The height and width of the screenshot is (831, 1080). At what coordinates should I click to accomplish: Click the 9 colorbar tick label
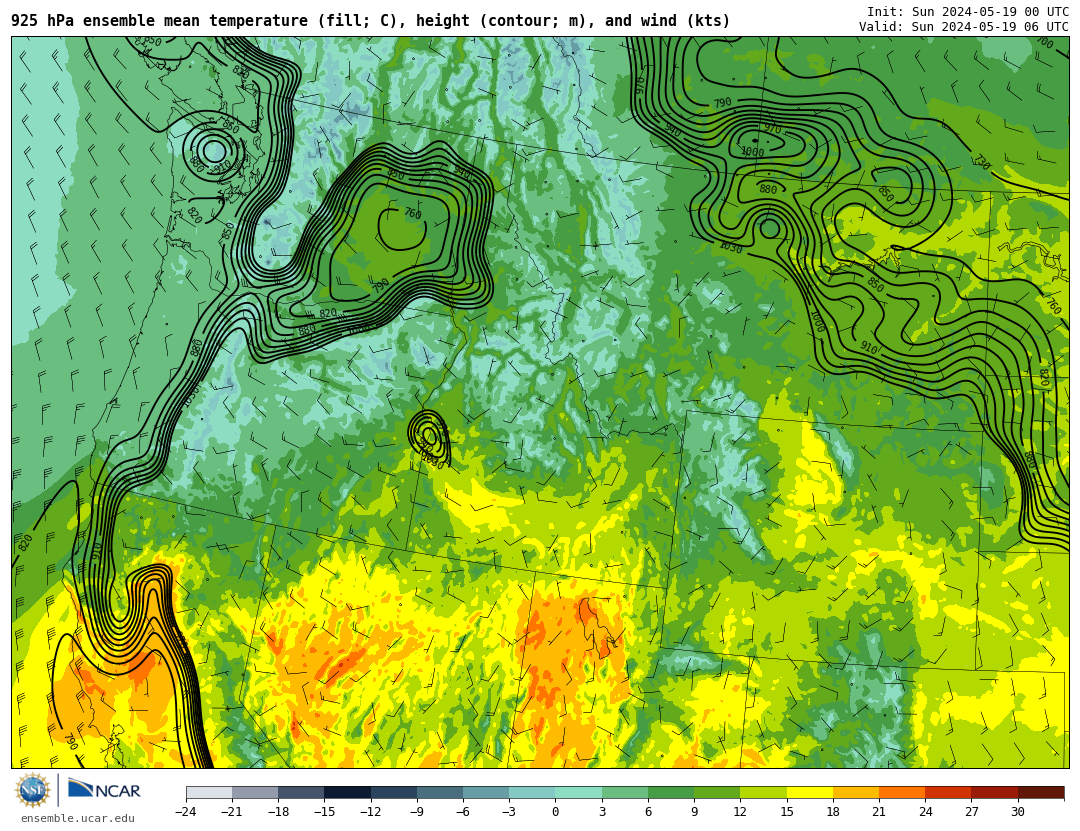694,812
